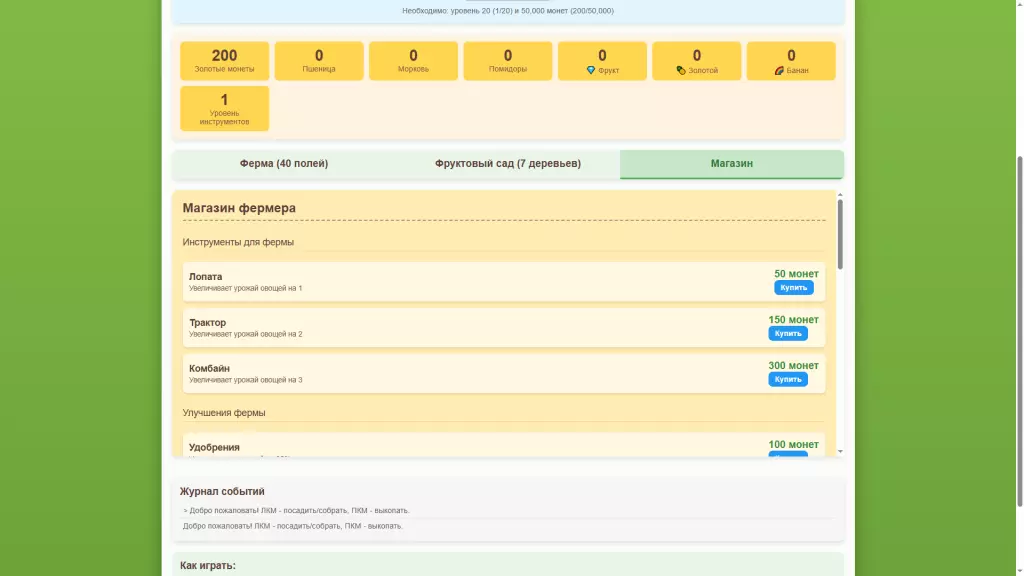Switch to the Ферма (40 полей) tab
This screenshot has height=576, width=1024.
[x=284, y=164]
